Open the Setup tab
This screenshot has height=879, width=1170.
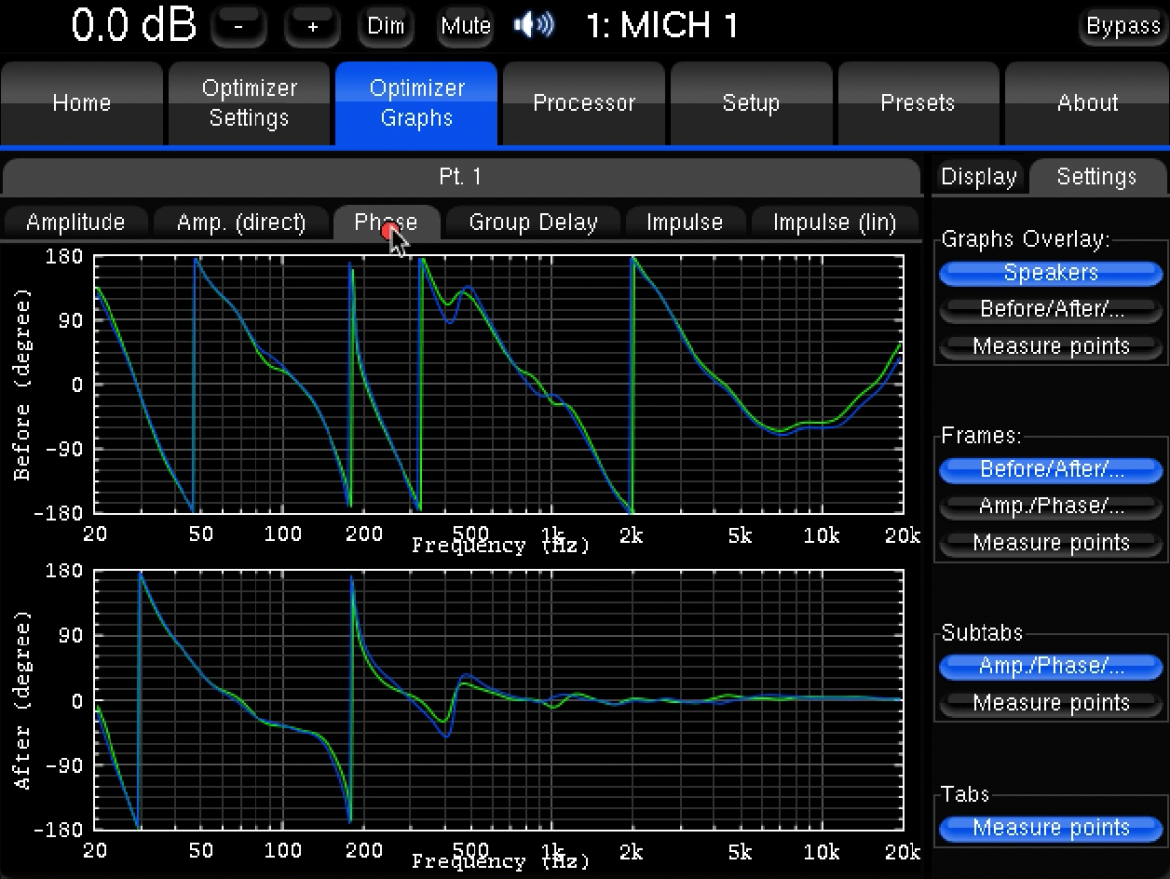(751, 103)
